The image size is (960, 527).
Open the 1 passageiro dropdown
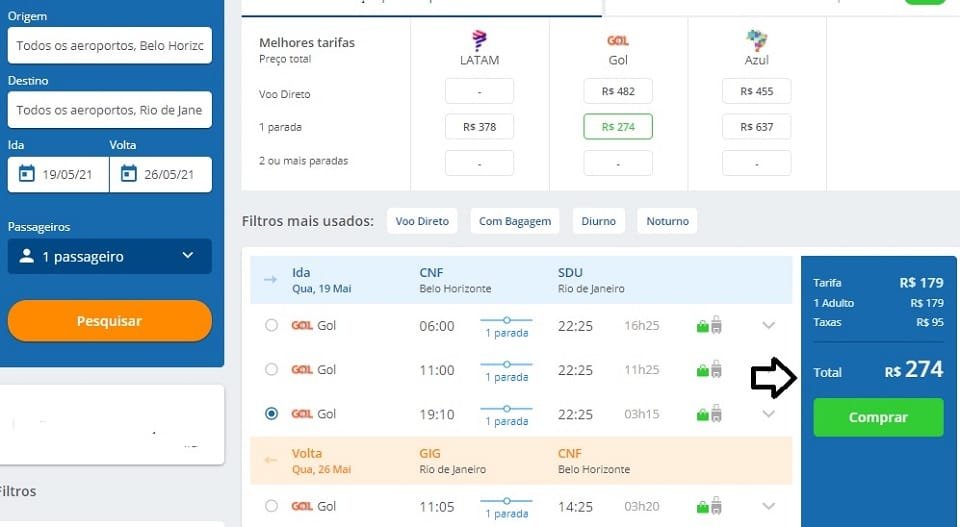(110, 256)
